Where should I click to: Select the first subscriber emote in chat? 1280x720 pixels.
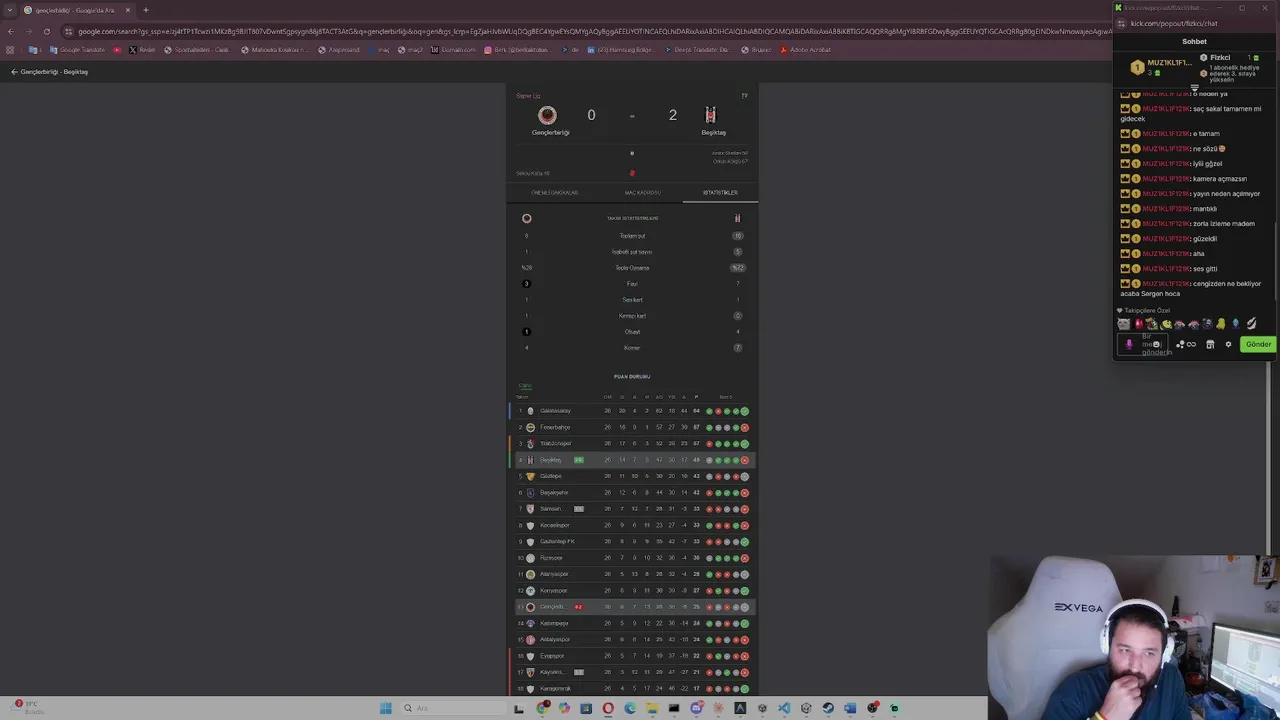click(1124, 324)
